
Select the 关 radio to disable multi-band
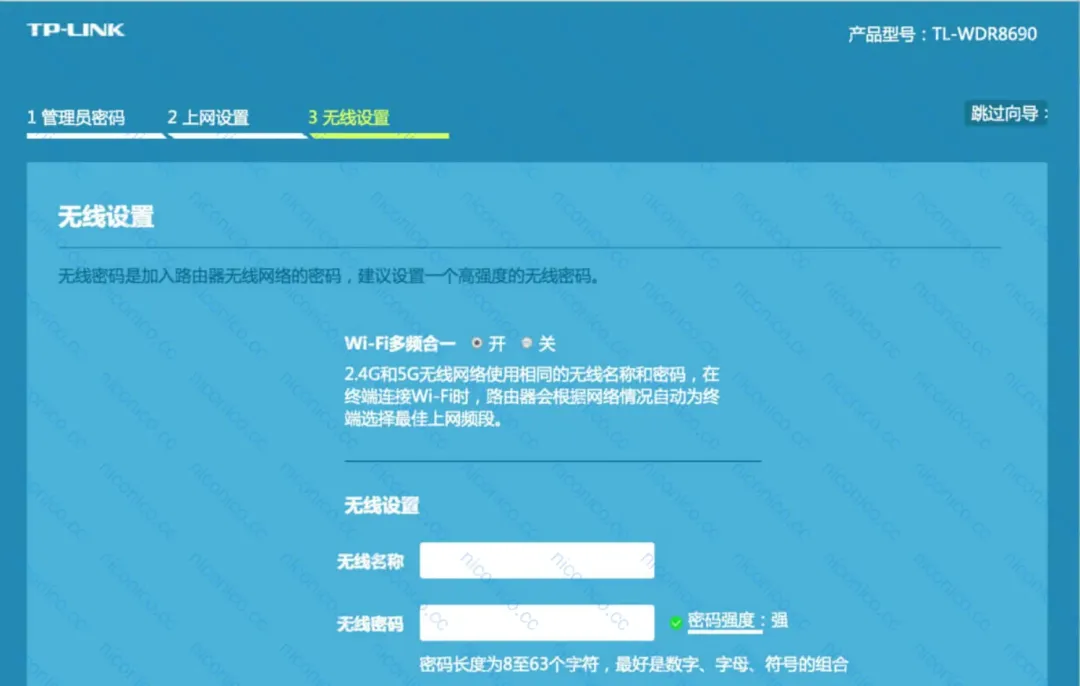527,342
